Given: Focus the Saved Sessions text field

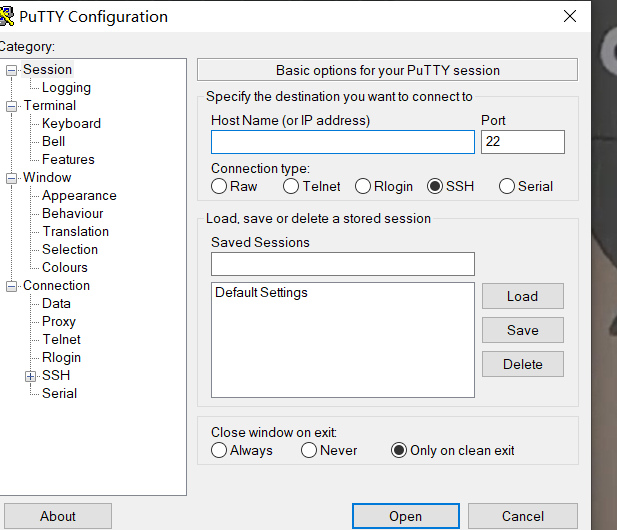Looking at the screenshot, I should 343,264.
